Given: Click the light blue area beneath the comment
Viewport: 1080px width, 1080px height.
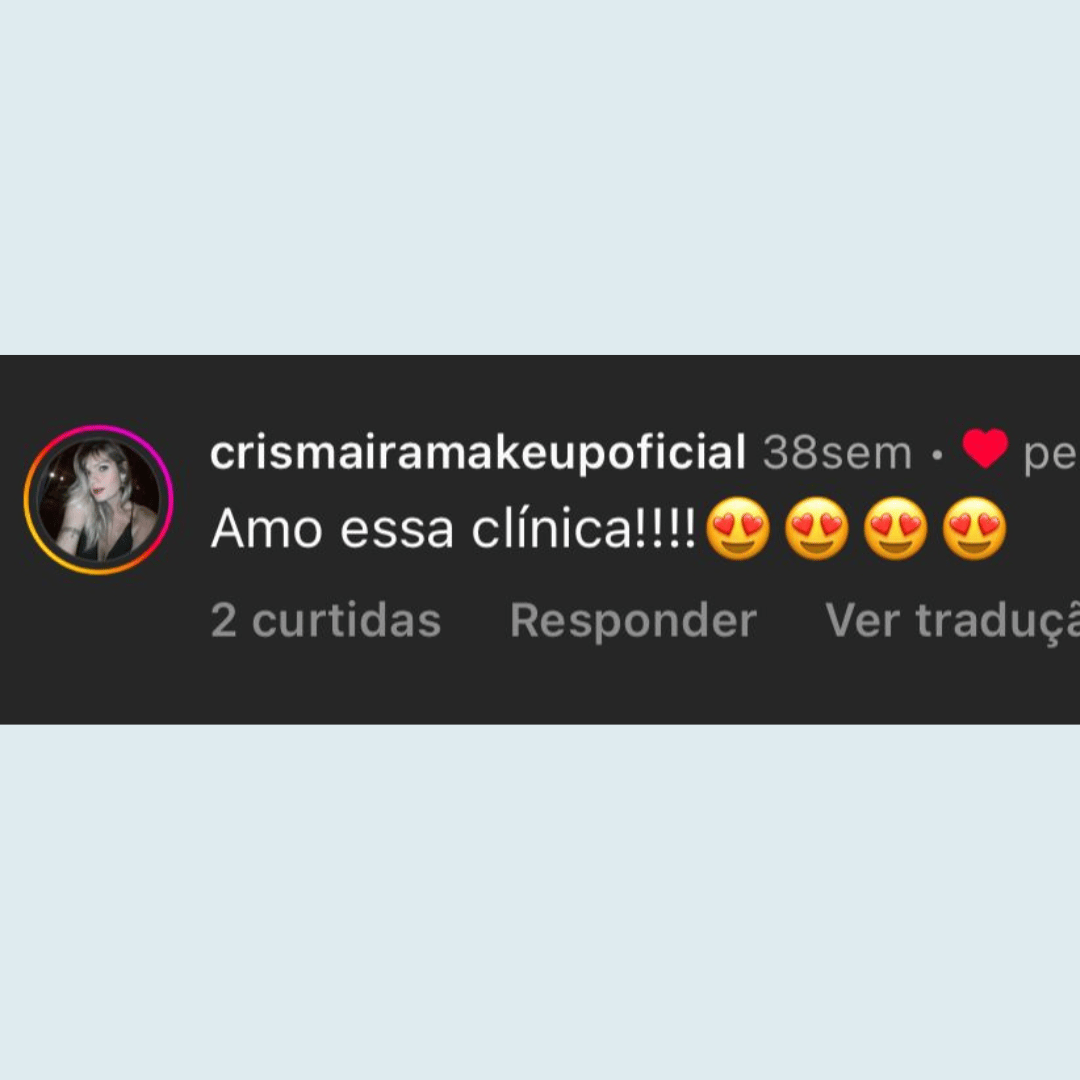Looking at the screenshot, I should (540, 902).
